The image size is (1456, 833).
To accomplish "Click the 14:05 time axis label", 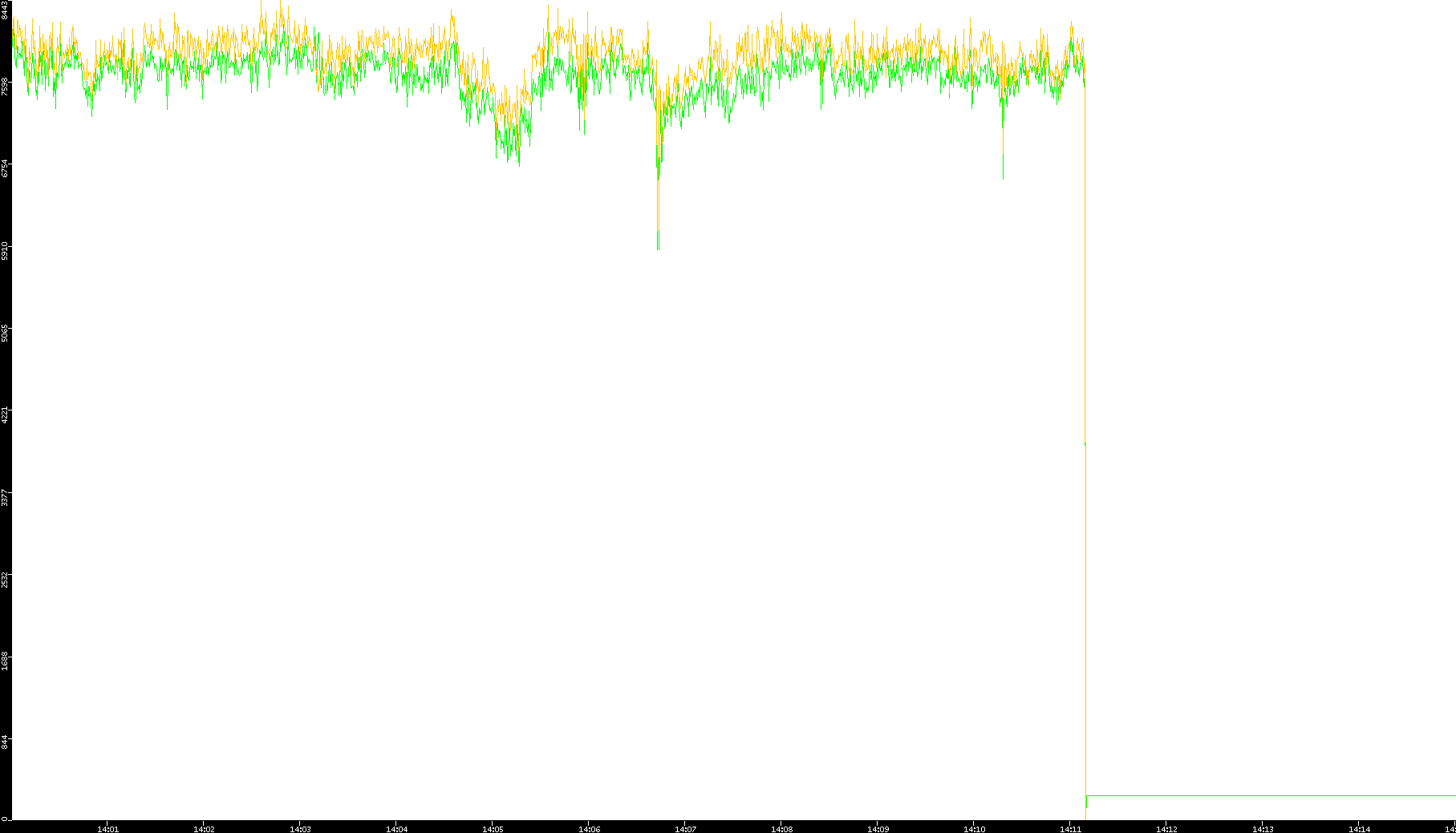I will (493, 829).
